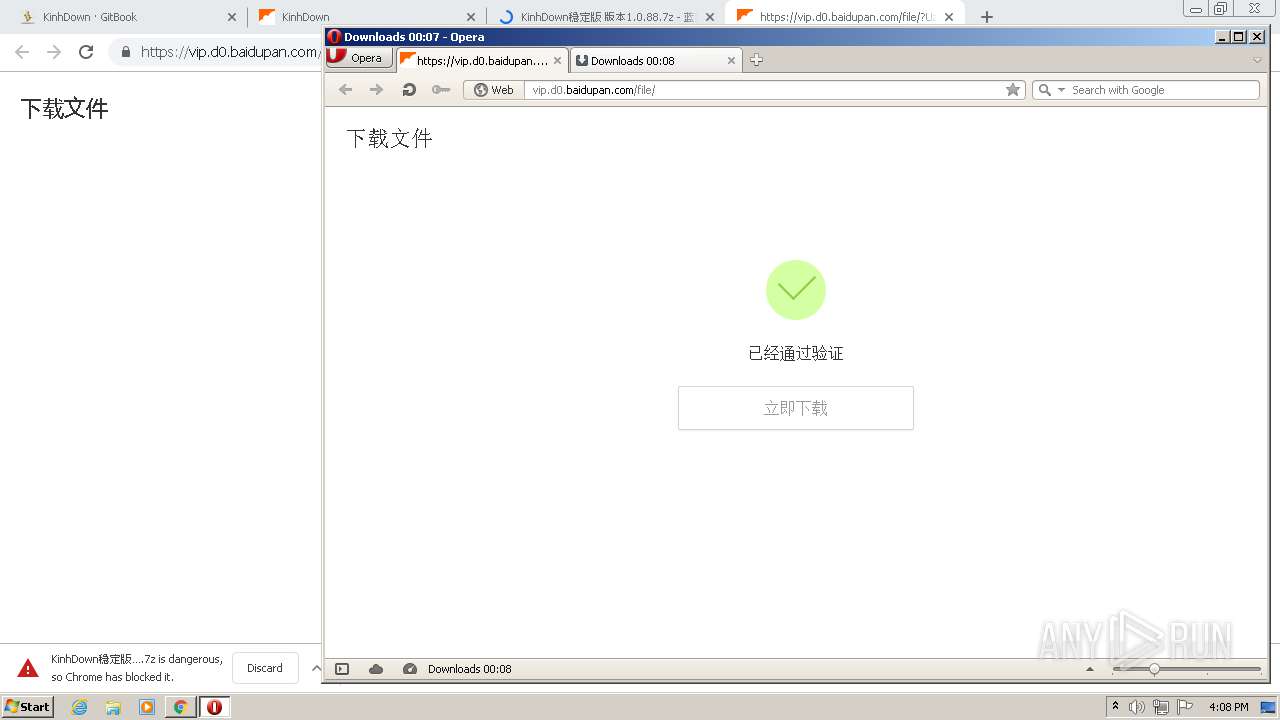The image size is (1280, 720).
Task: Select the vip.d0.baidupan Opera tab
Action: [482, 60]
